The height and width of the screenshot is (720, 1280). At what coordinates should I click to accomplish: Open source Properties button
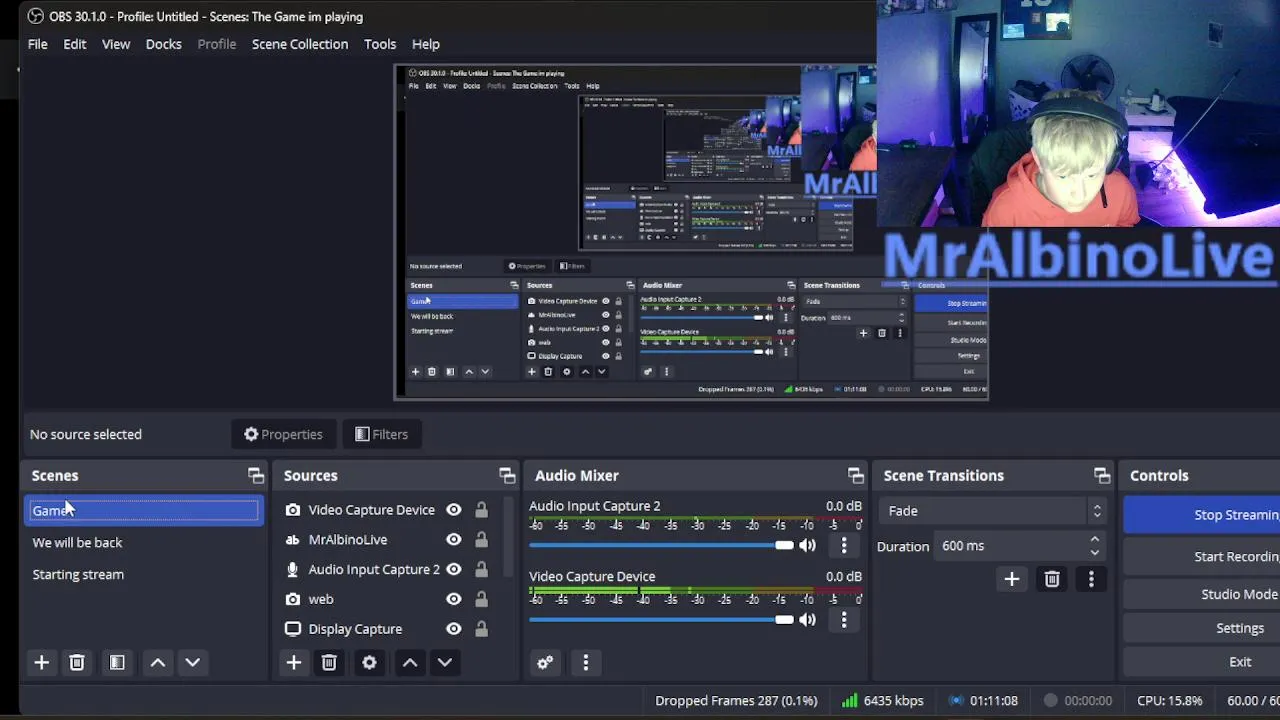[x=283, y=434]
